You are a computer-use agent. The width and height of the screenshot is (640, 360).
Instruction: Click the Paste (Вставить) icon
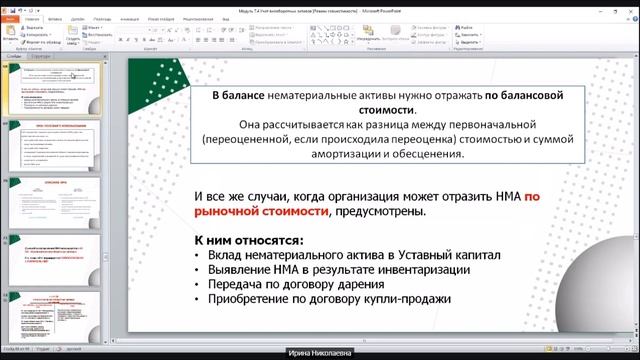(x=10, y=31)
